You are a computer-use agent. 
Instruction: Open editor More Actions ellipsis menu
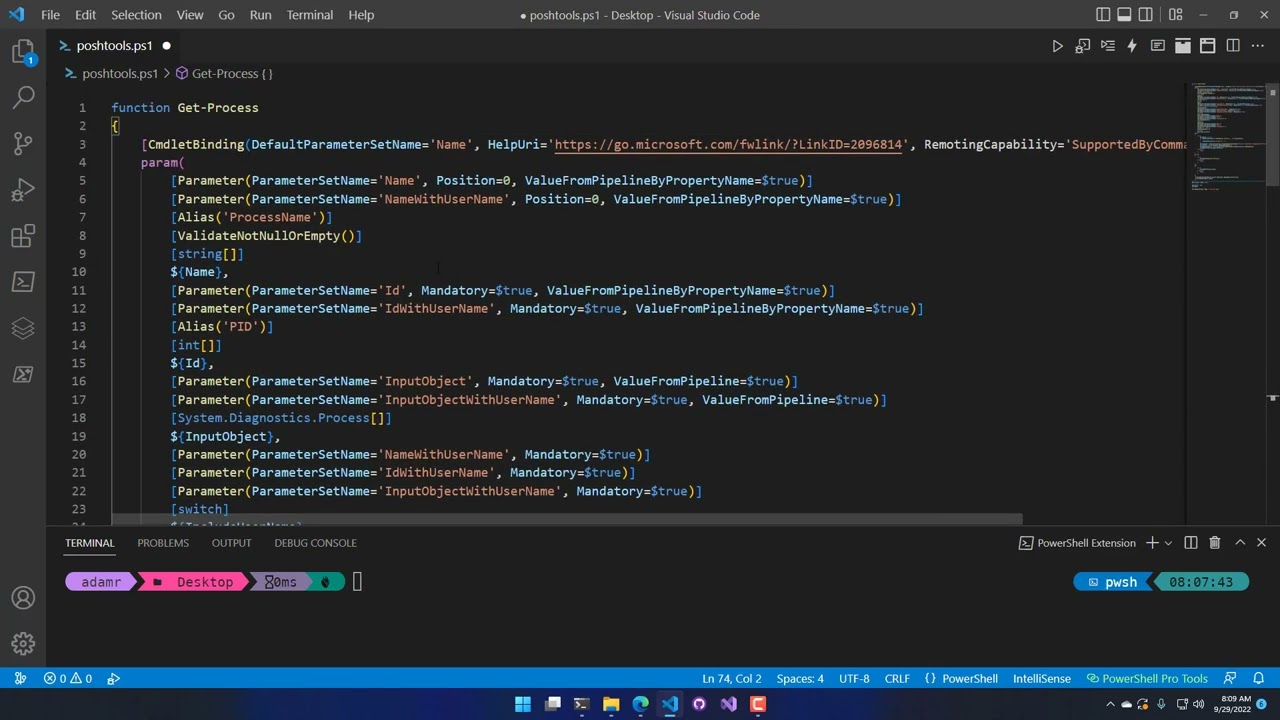coord(1258,46)
